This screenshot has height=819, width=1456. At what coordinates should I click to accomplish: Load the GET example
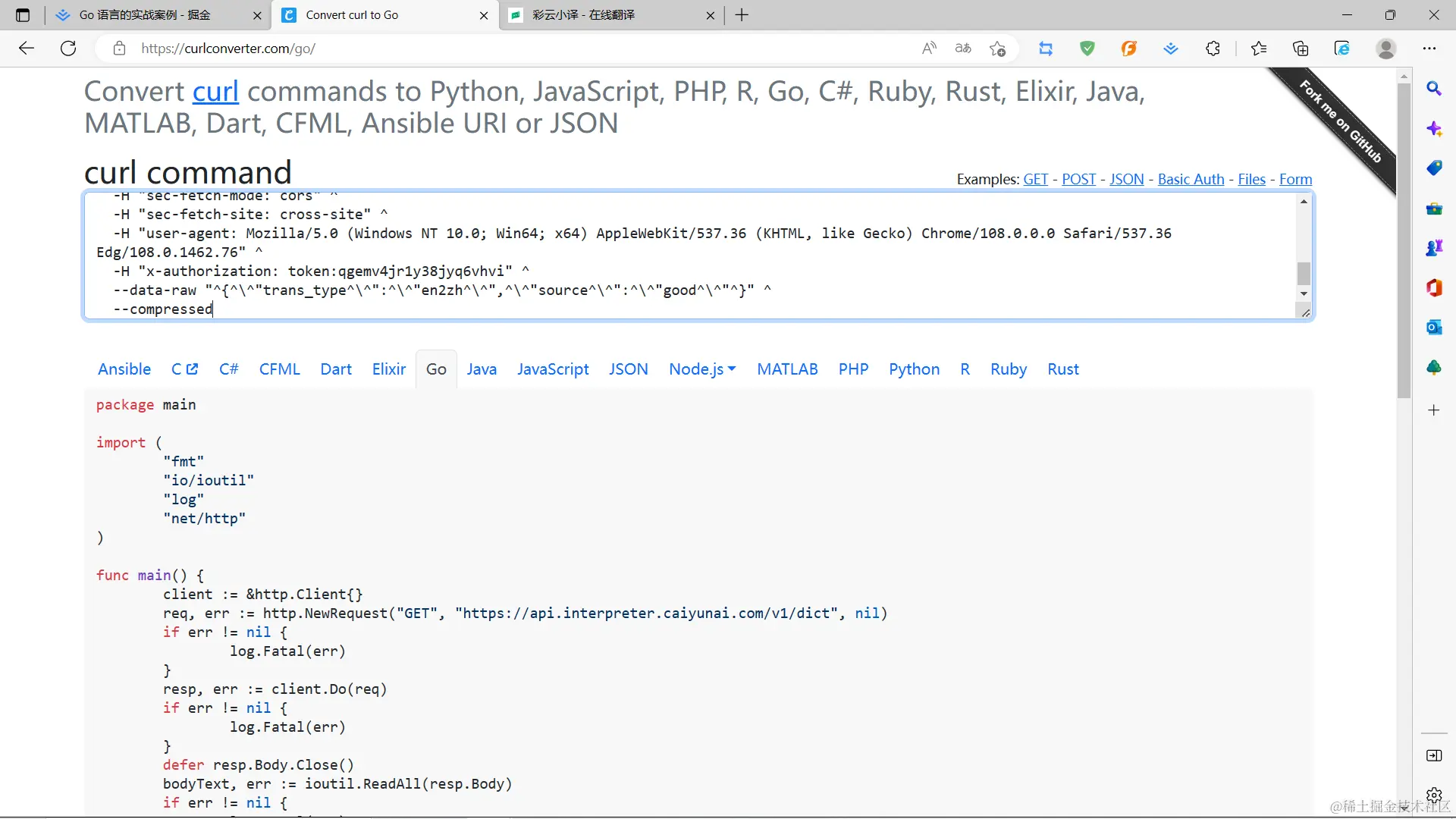[x=1036, y=180]
